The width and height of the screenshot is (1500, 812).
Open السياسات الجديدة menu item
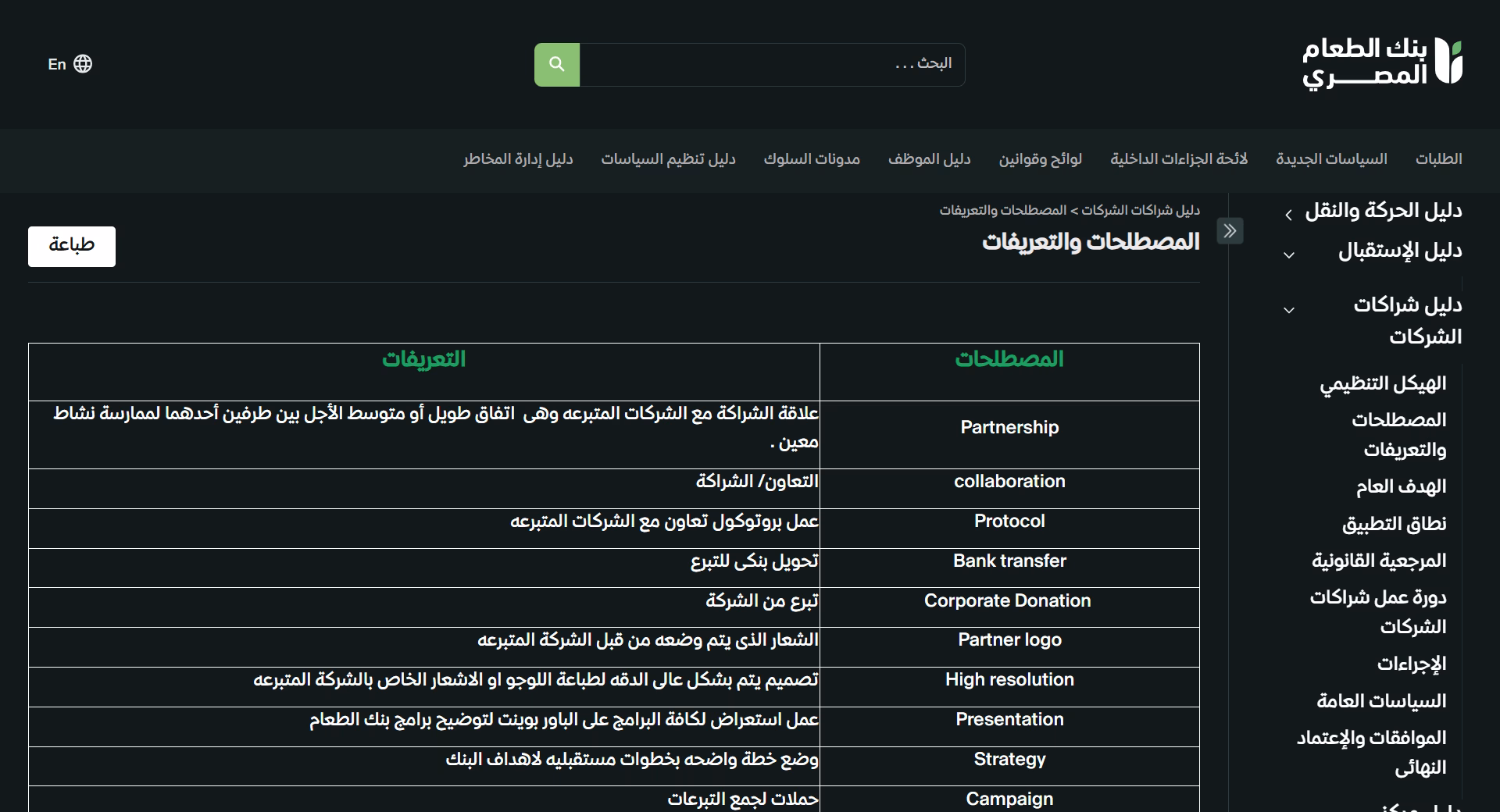click(1332, 159)
